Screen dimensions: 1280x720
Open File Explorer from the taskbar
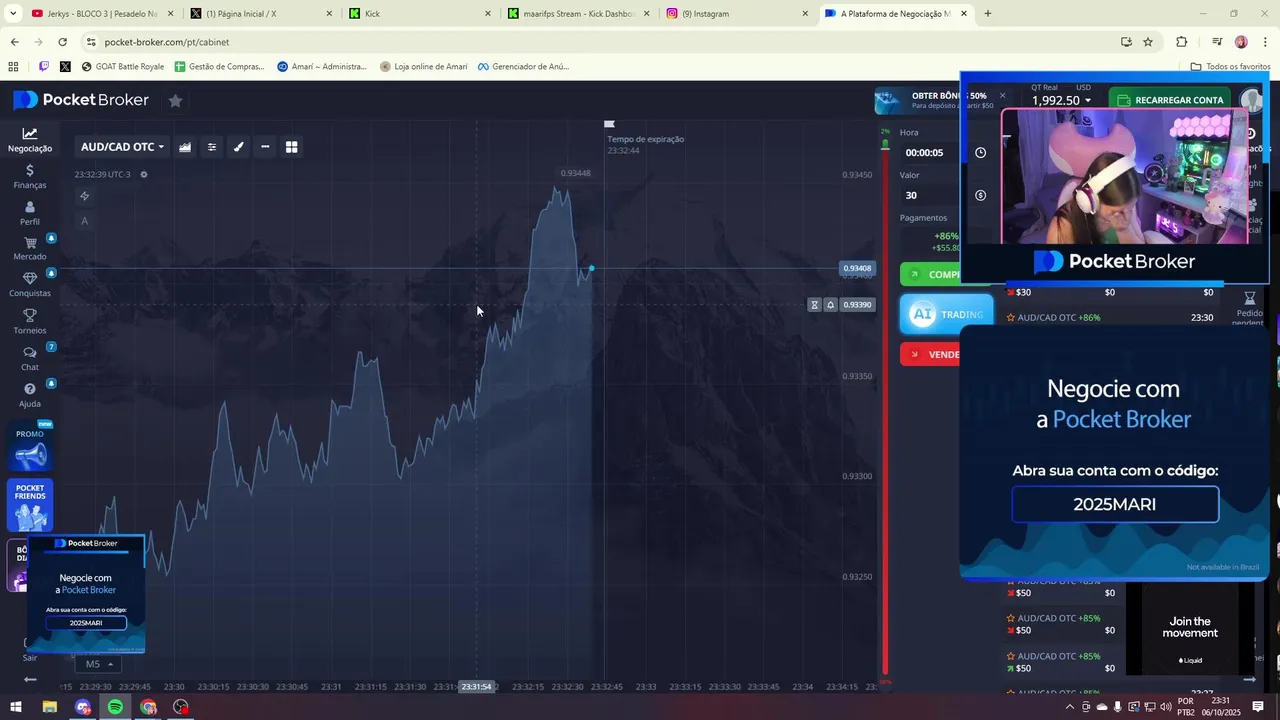[x=49, y=707]
